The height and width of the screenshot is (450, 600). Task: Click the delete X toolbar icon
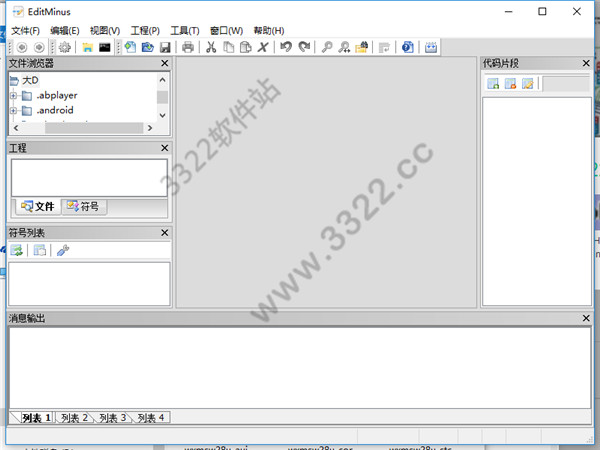pyautogui.click(x=263, y=47)
